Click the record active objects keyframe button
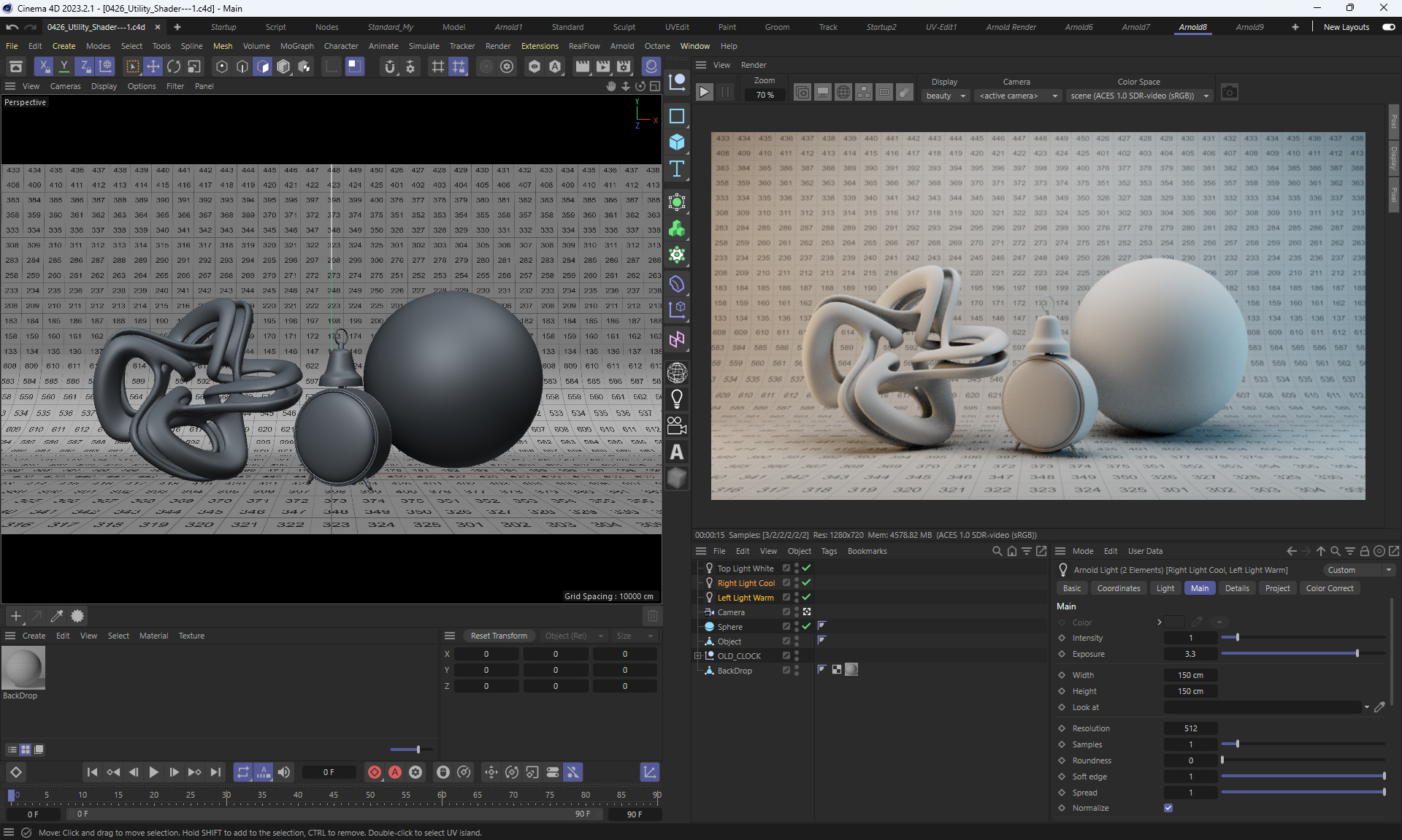The image size is (1402, 840). tap(375, 772)
